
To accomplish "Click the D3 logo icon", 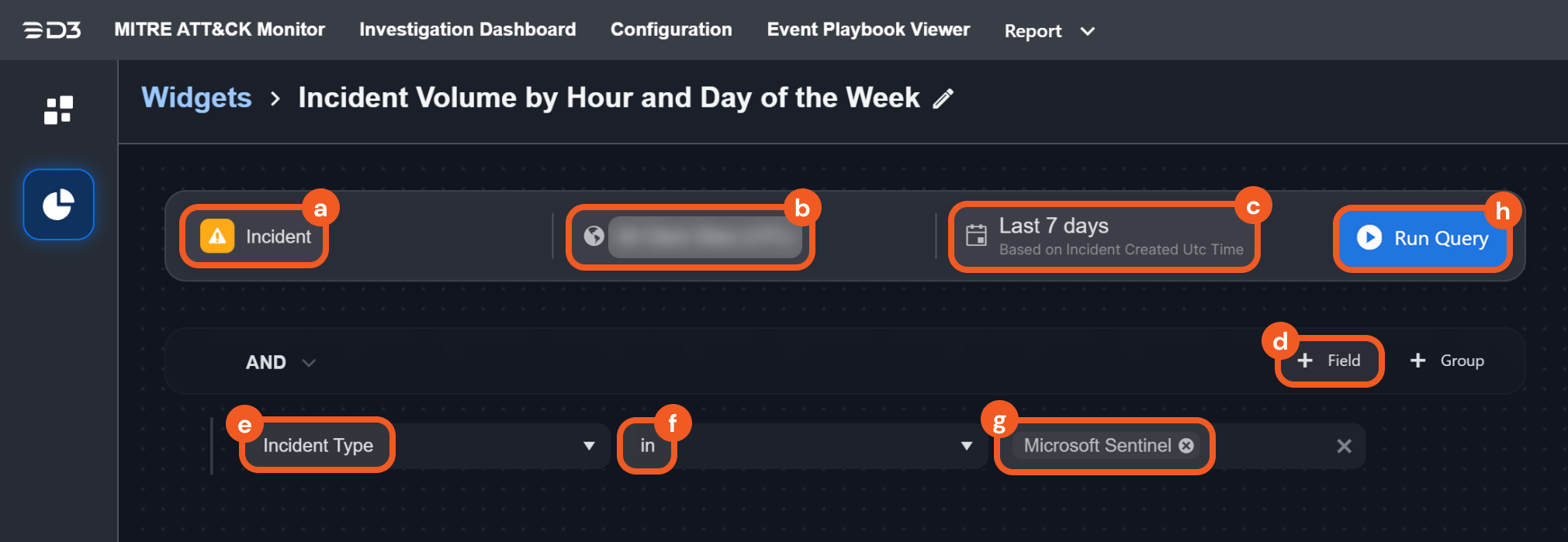I will point(52,30).
